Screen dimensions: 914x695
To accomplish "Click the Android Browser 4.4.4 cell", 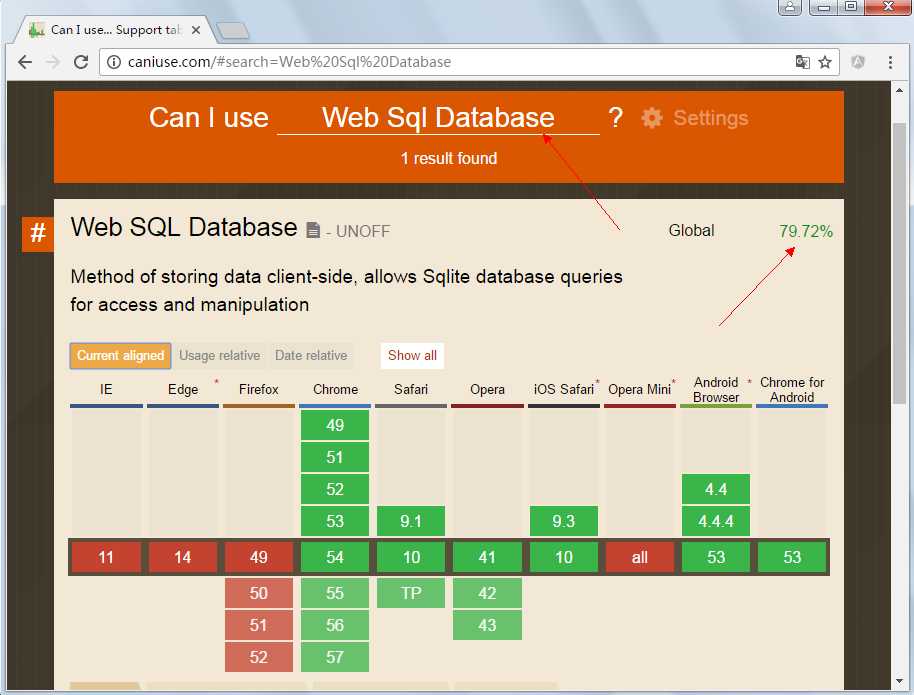I will point(716,521).
